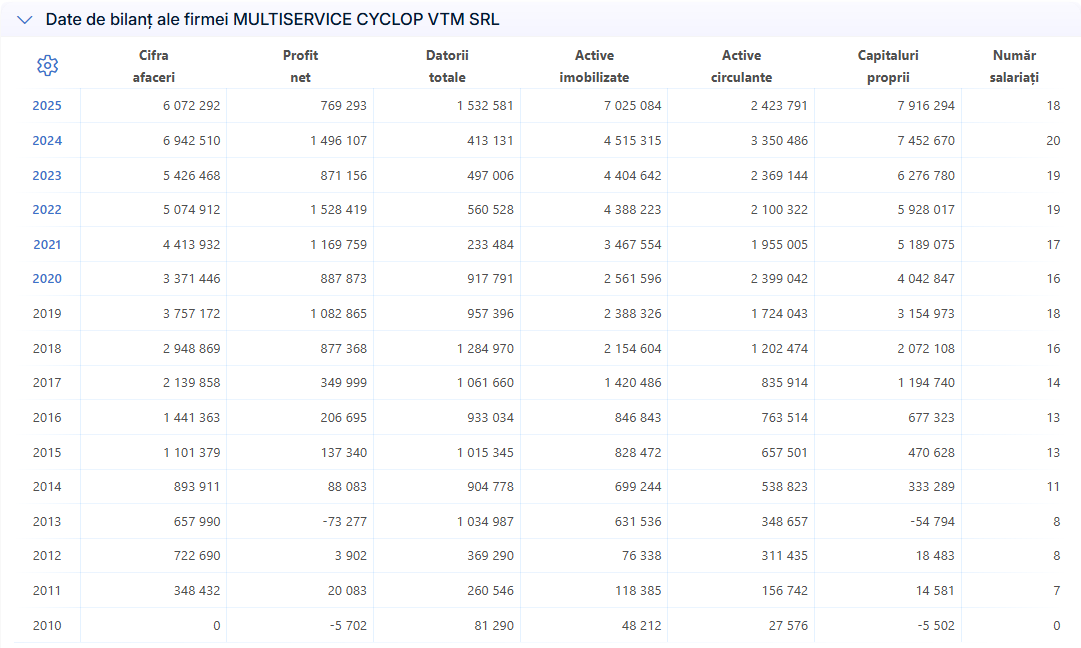The width and height of the screenshot is (1081, 648).
Task: Click current assets value 3 350 486
Action: 779,141
